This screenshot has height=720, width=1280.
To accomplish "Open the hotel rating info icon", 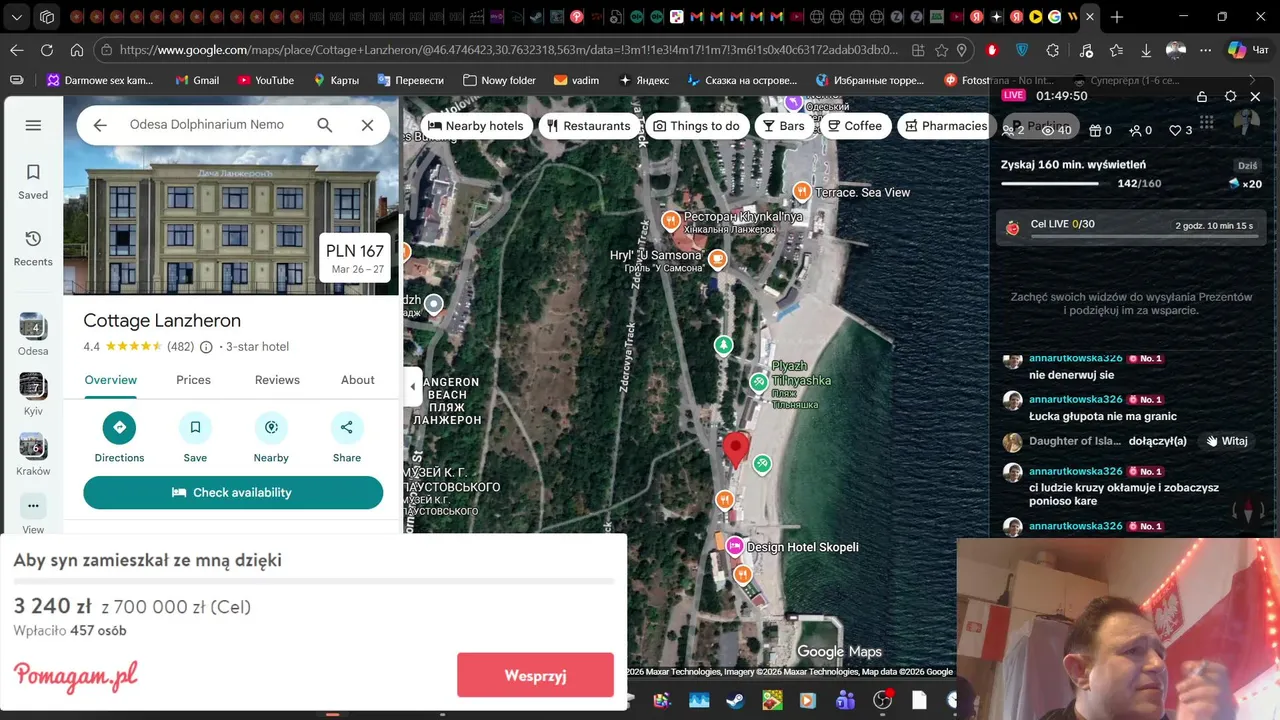I will 206,347.
